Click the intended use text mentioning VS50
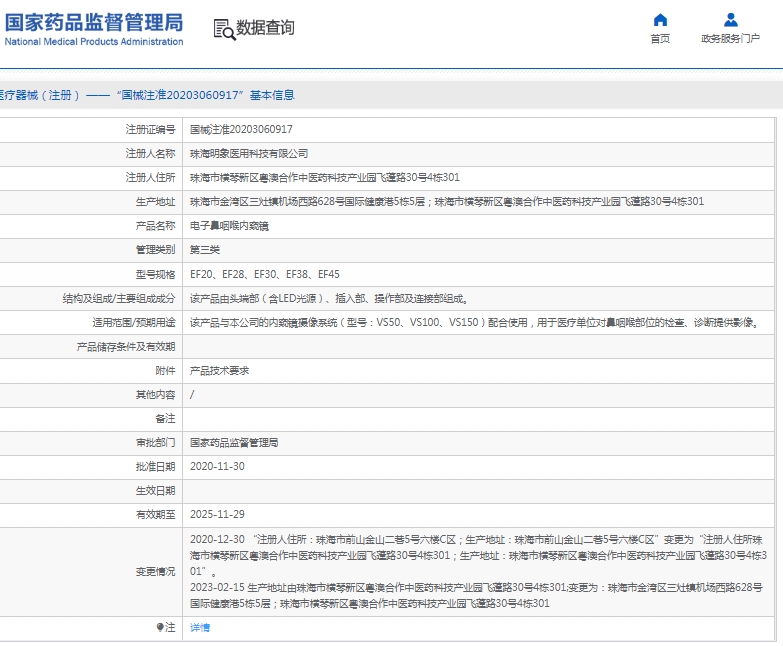Image resolution: width=783 pixels, height=646 pixels. [x=474, y=323]
